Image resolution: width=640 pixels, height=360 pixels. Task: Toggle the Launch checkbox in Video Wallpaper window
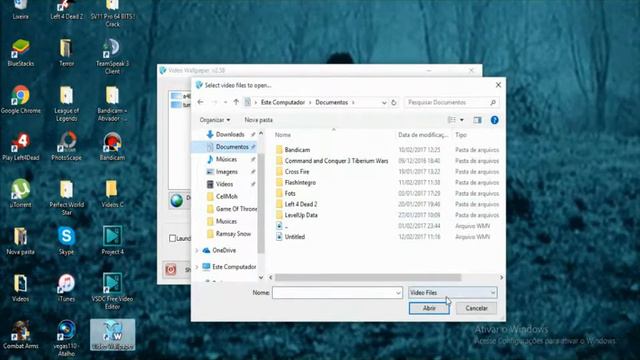(172, 238)
